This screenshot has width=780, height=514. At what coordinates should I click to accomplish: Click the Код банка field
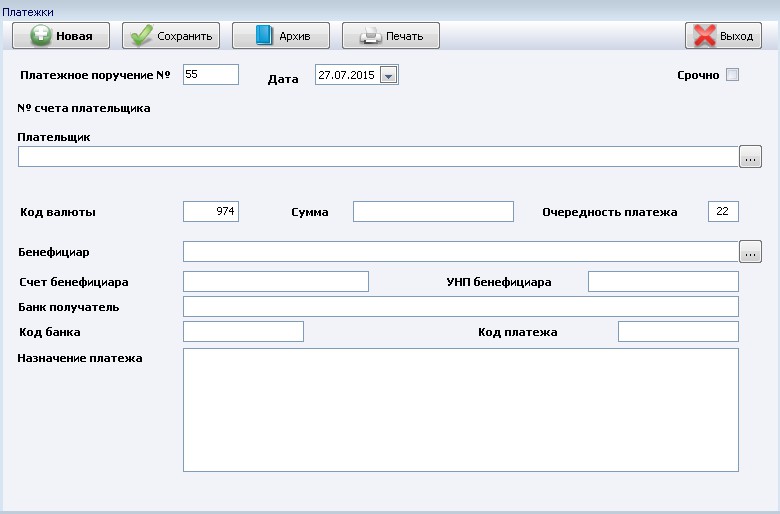click(243, 331)
